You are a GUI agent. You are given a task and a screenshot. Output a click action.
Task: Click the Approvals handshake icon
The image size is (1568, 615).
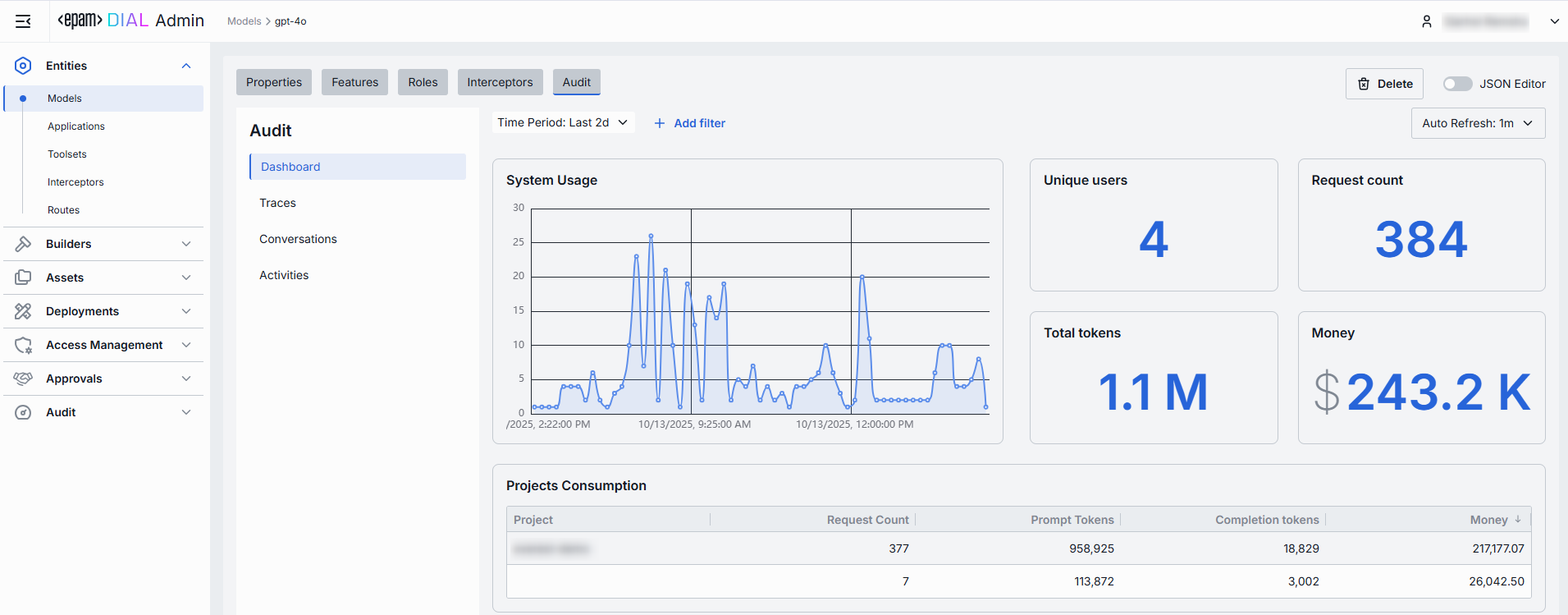tap(23, 379)
